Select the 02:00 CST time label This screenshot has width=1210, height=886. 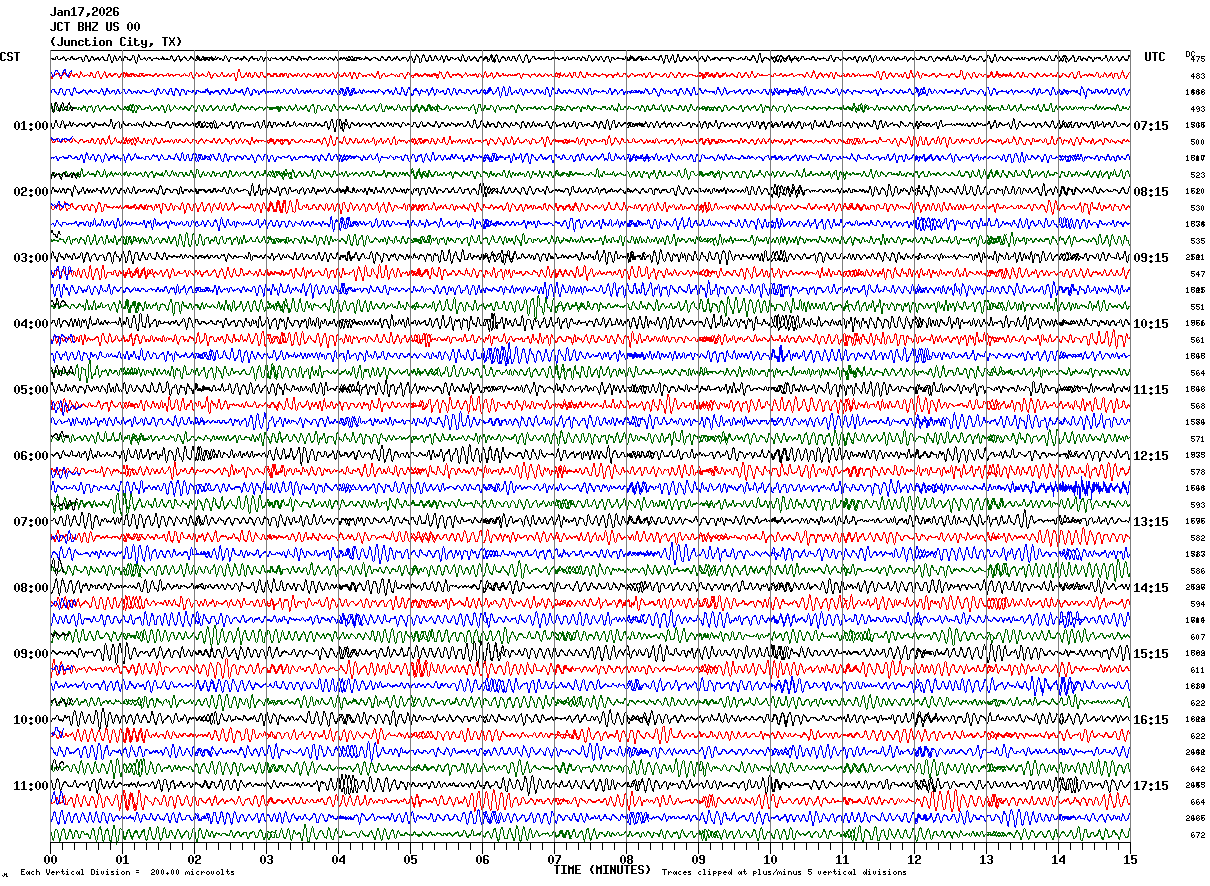click(30, 192)
